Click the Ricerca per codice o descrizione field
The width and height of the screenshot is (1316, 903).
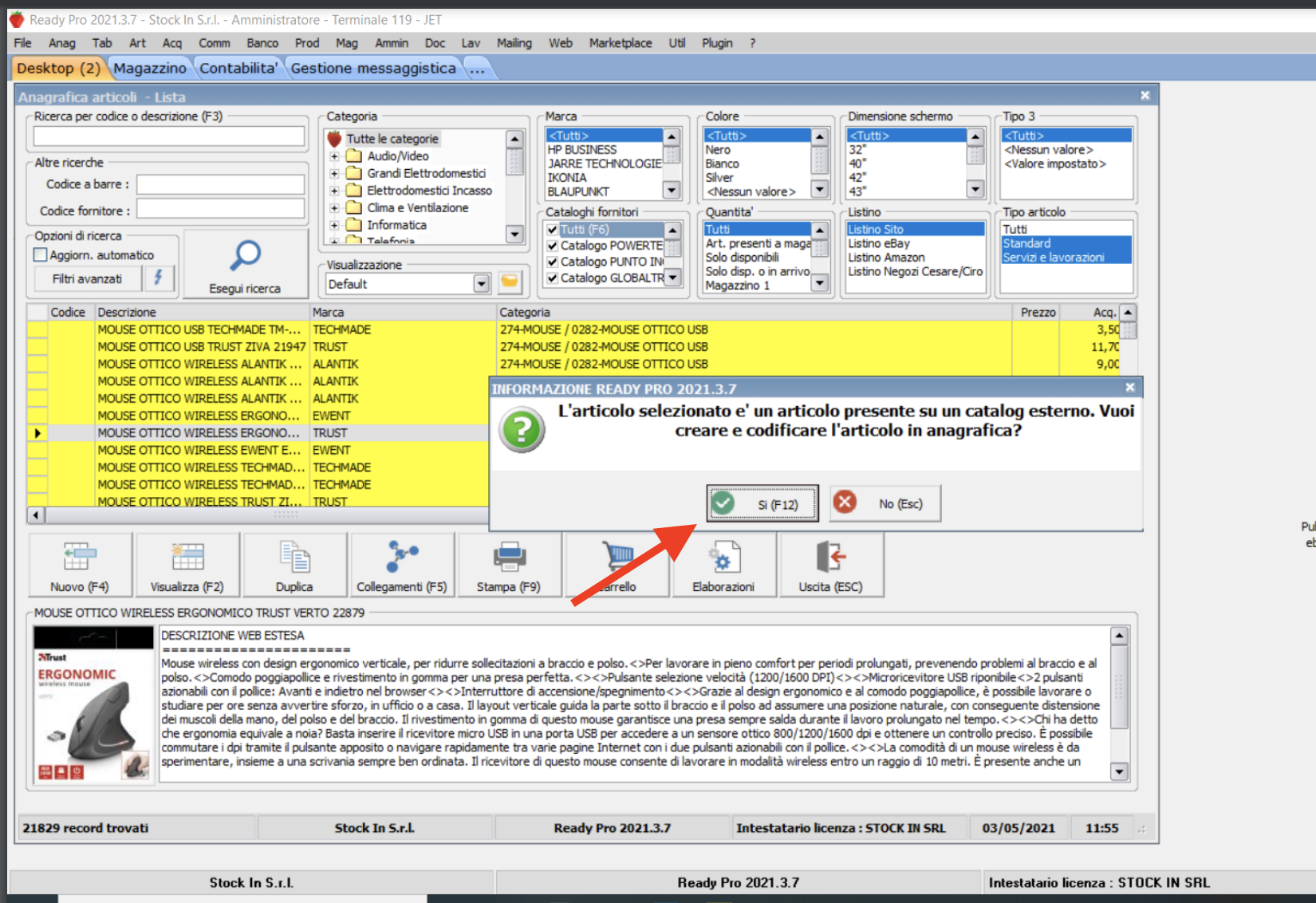click(169, 136)
